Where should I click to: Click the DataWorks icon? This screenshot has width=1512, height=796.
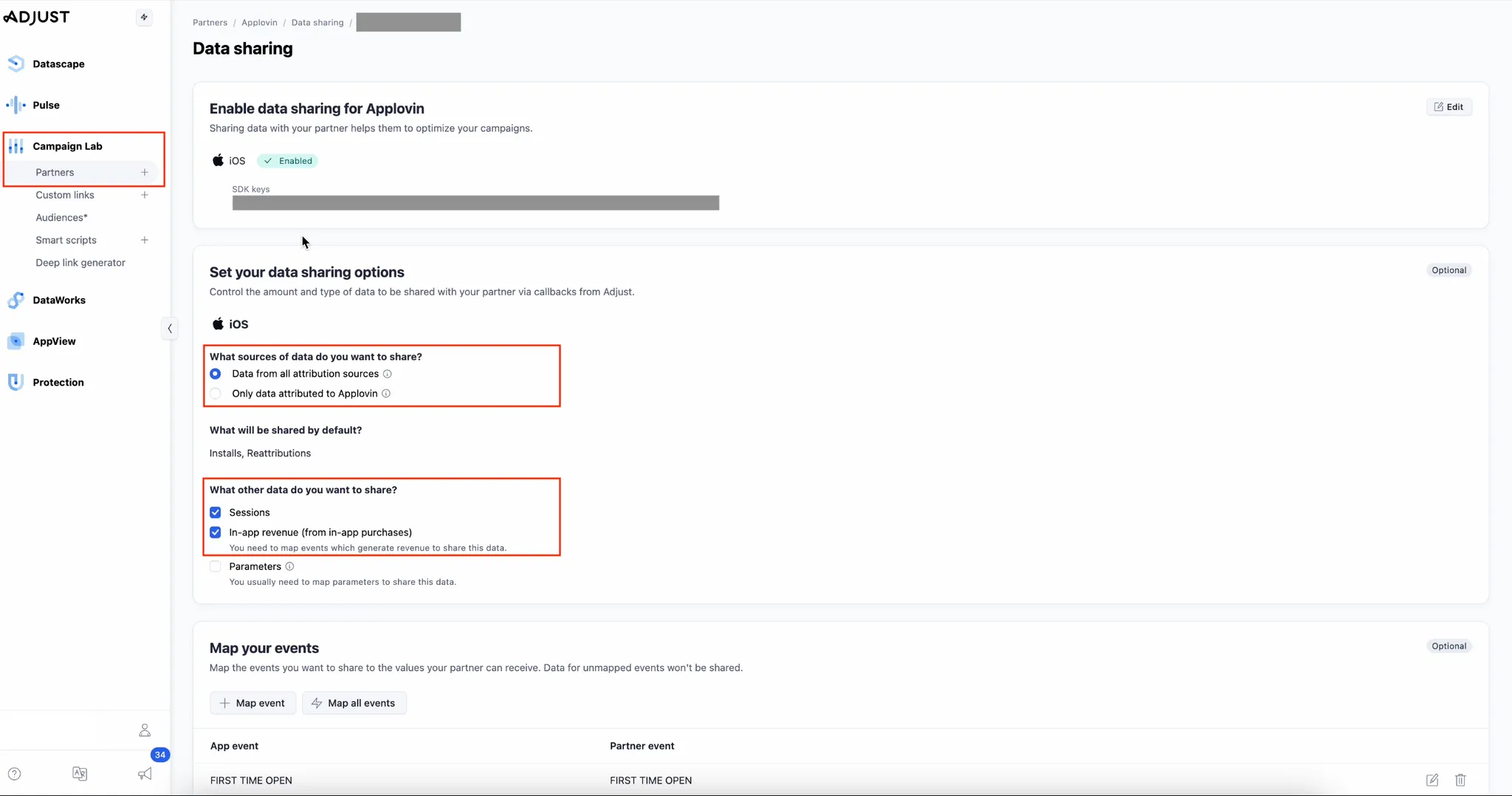click(16, 300)
